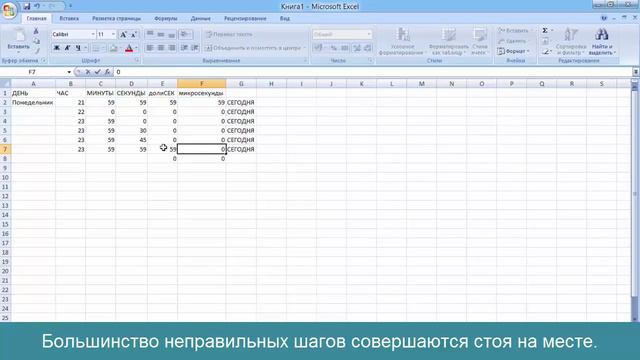The width and height of the screenshot is (640, 360).
Task: Decrease font size with the small A
Action: [x=133, y=35]
